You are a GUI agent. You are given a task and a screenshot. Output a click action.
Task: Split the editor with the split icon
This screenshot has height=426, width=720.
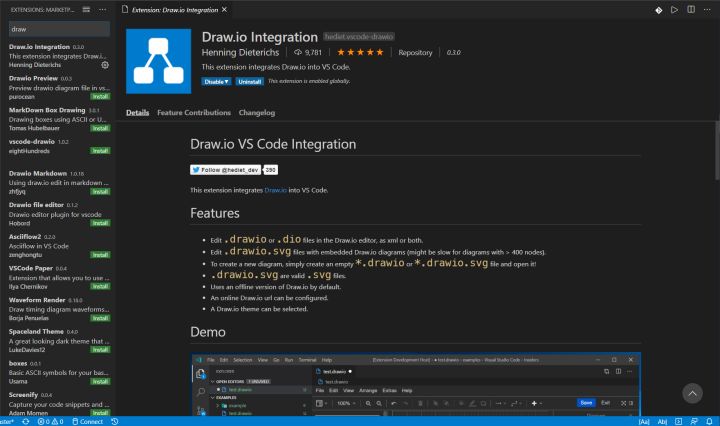[x=691, y=10]
